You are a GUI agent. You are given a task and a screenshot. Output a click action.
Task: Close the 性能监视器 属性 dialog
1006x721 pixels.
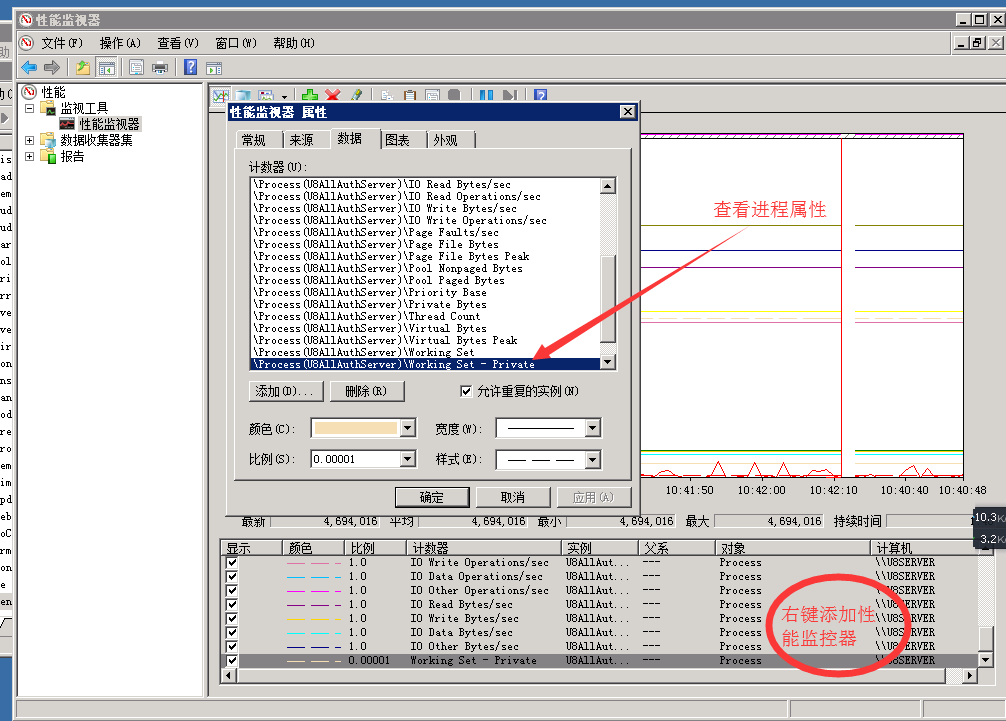point(627,112)
